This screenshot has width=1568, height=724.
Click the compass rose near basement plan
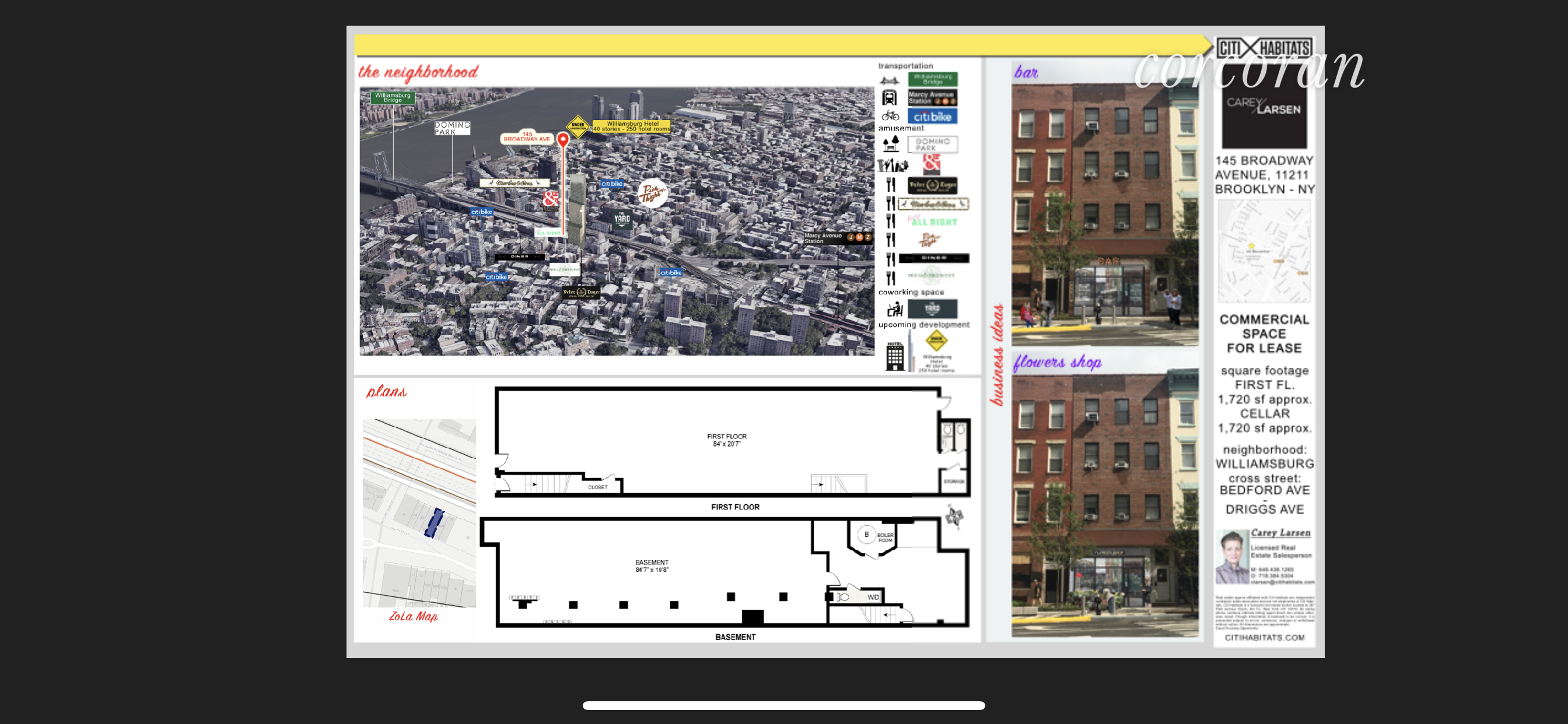pos(954,517)
